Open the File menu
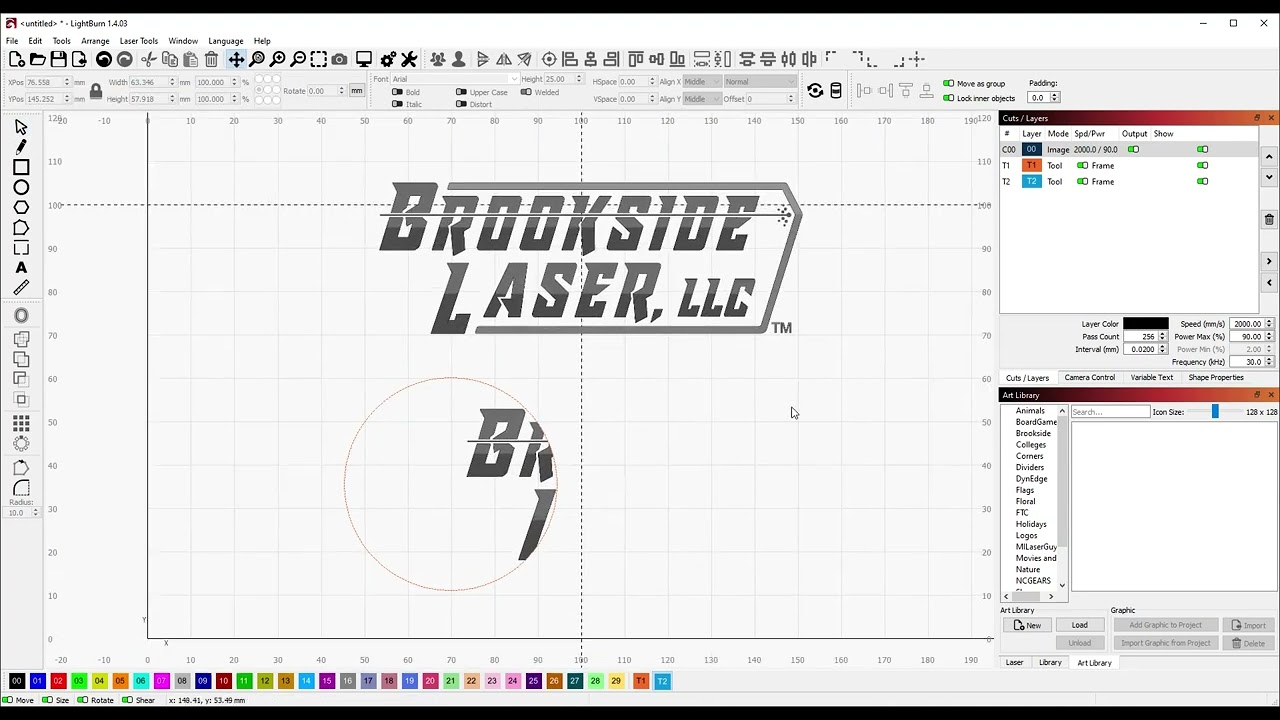1280x720 pixels. point(12,41)
